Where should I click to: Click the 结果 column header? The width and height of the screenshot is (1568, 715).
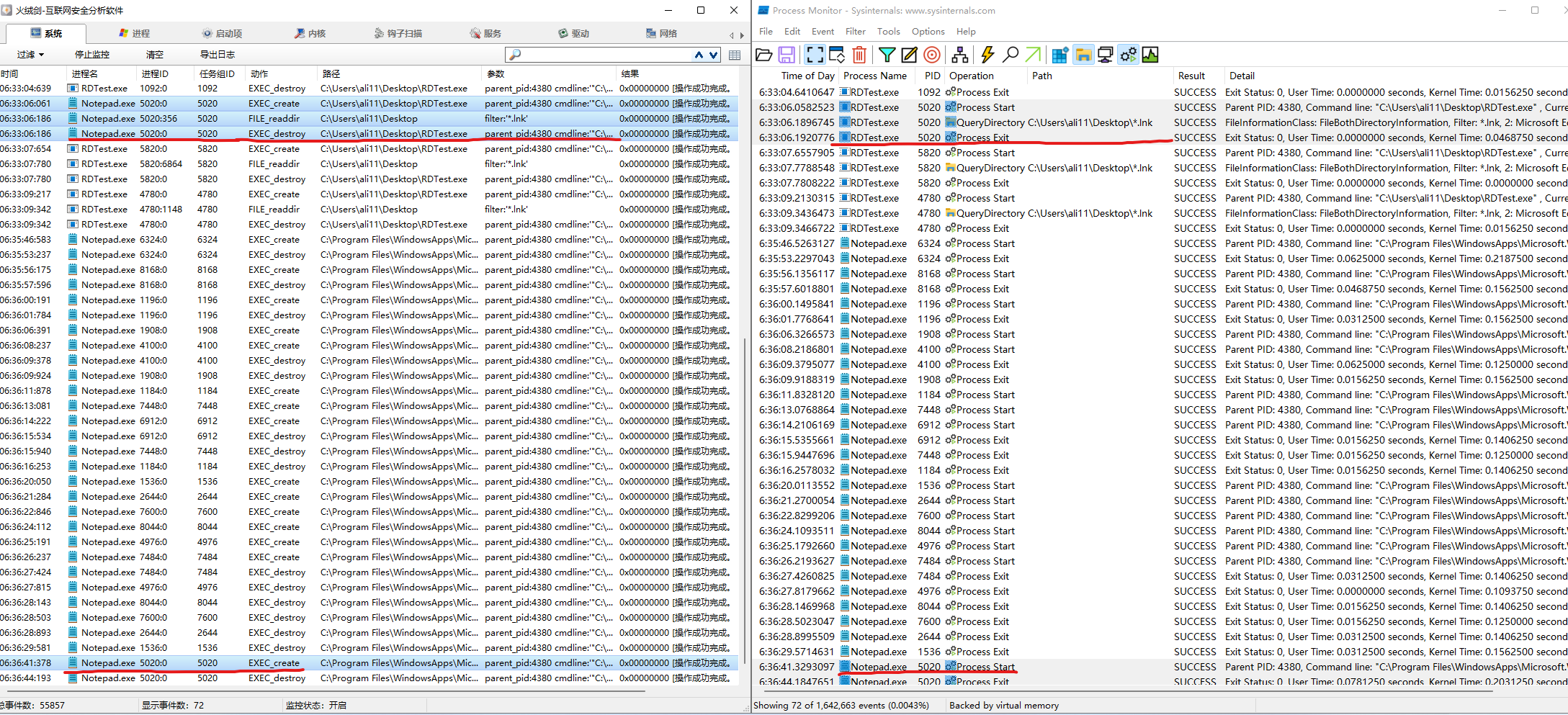coord(677,73)
